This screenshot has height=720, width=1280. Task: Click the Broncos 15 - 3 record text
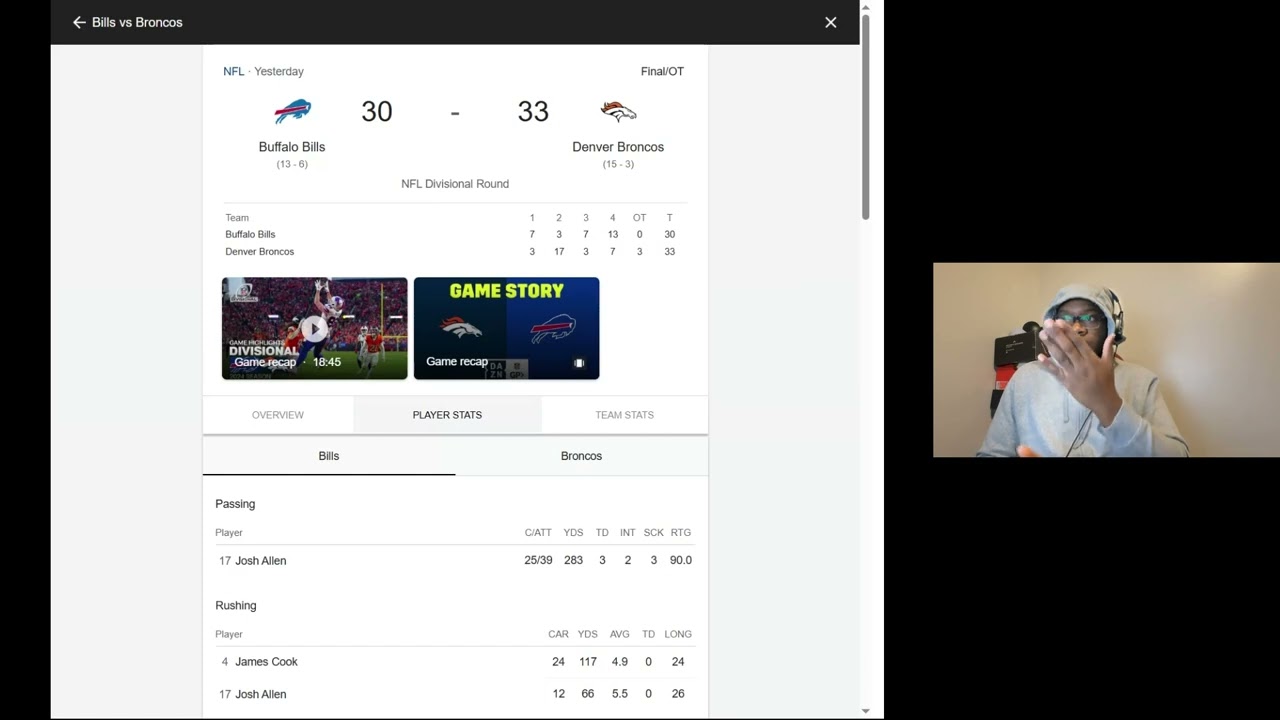pyautogui.click(x=618, y=164)
